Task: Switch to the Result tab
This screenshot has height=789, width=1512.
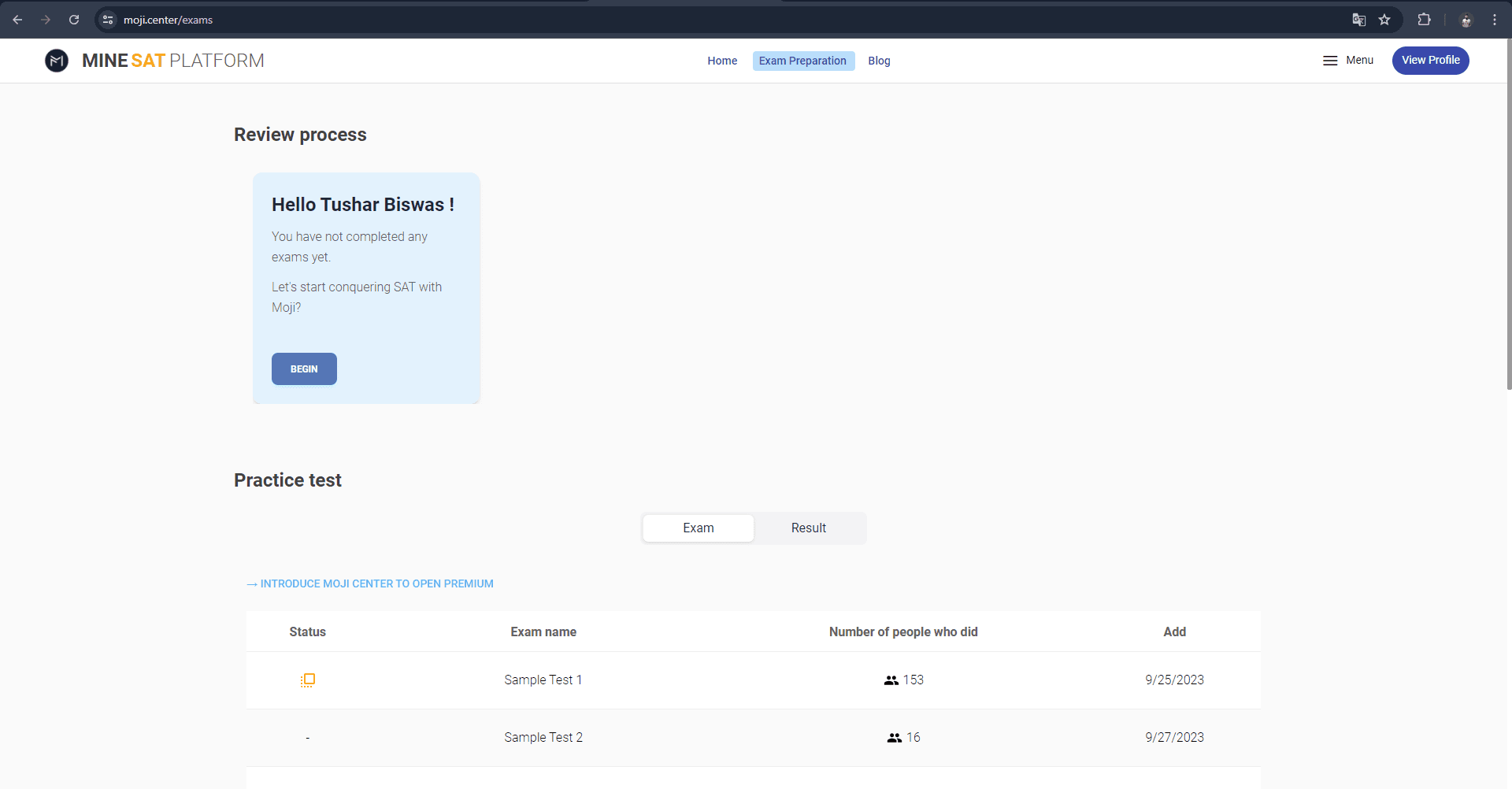Action: [809, 528]
